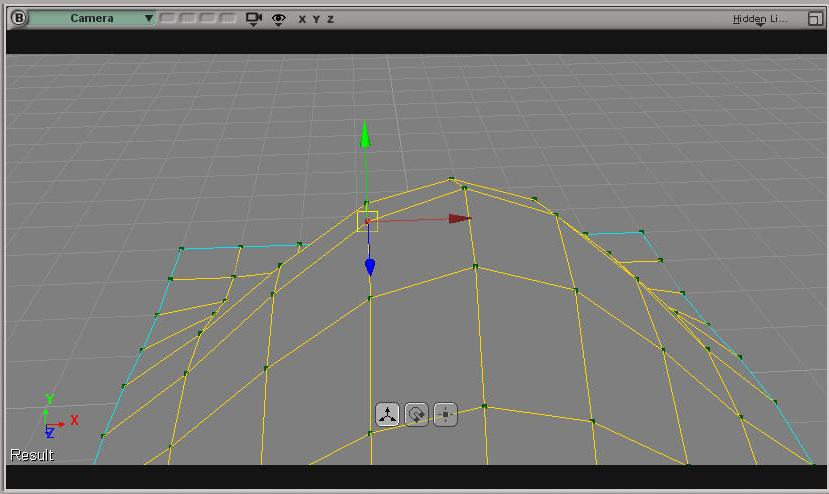This screenshot has height=494, width=829.
Task: Click the viewport B letter icon
Action: (18, 18)
